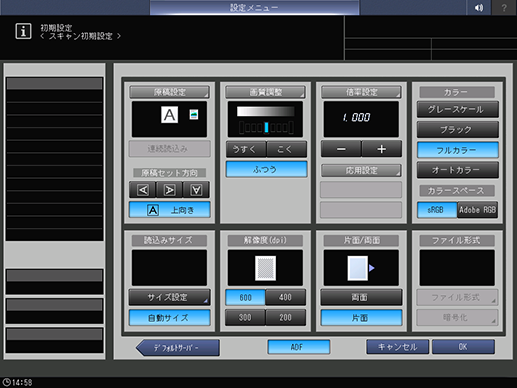The width and height of the screenshot is (517, 388).
Task: Select 両面 double-sided scanning
Action: coord(361,297)
